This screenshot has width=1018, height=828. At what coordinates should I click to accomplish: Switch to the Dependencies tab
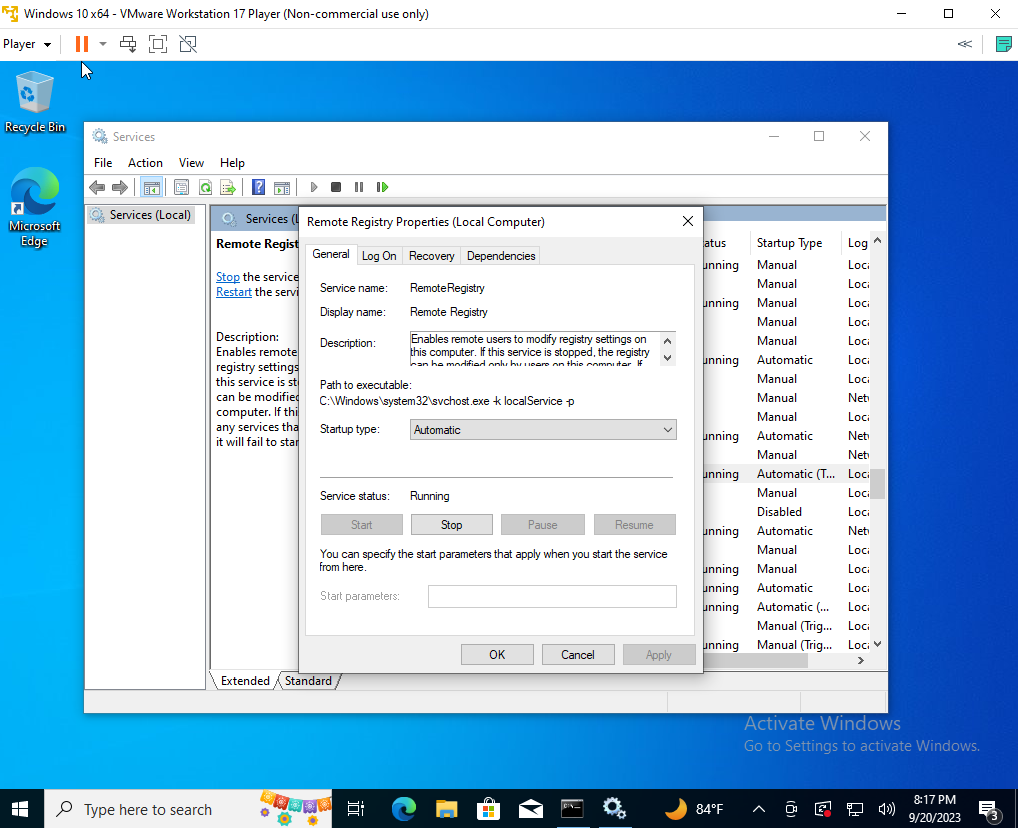501,256
